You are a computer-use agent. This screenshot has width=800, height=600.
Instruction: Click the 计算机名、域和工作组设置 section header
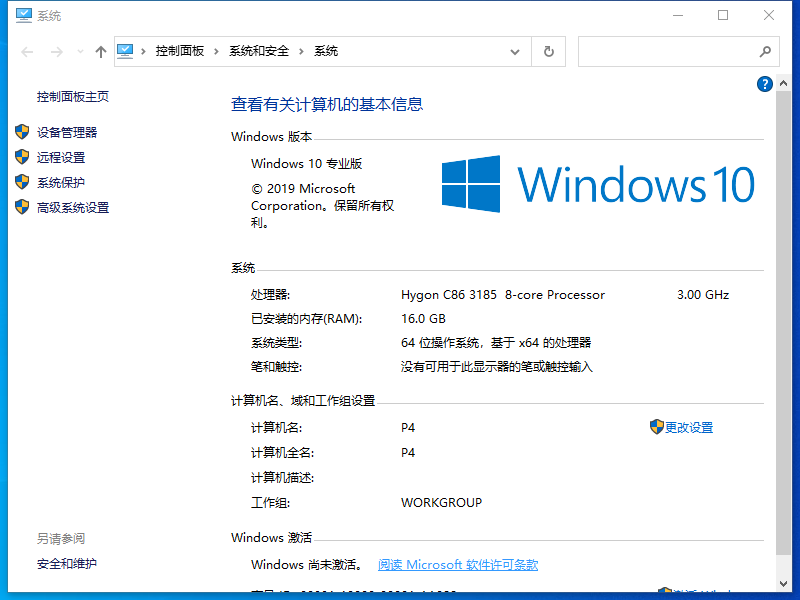pos(303,401)
